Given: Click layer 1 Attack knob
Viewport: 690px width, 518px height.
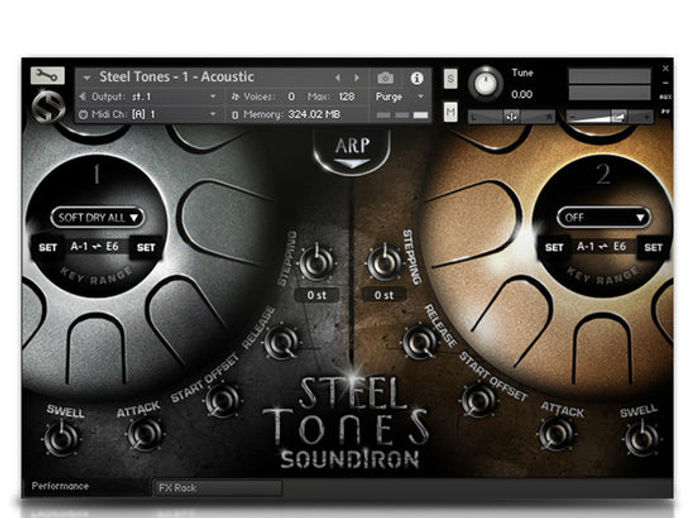Looking at the screenshot, I should click(144, 434).
